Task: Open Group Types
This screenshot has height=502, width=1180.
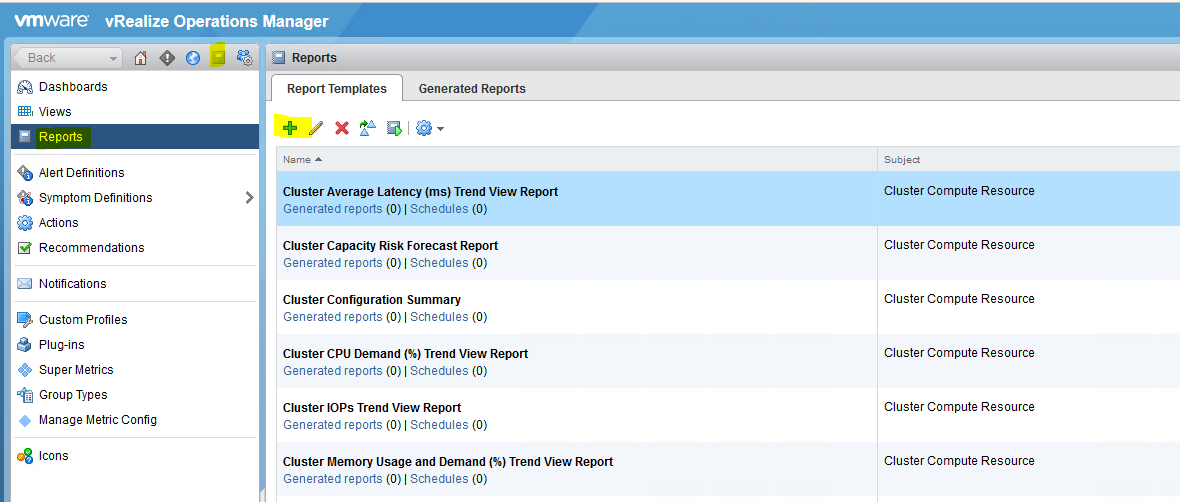Action: click(73, 394)
